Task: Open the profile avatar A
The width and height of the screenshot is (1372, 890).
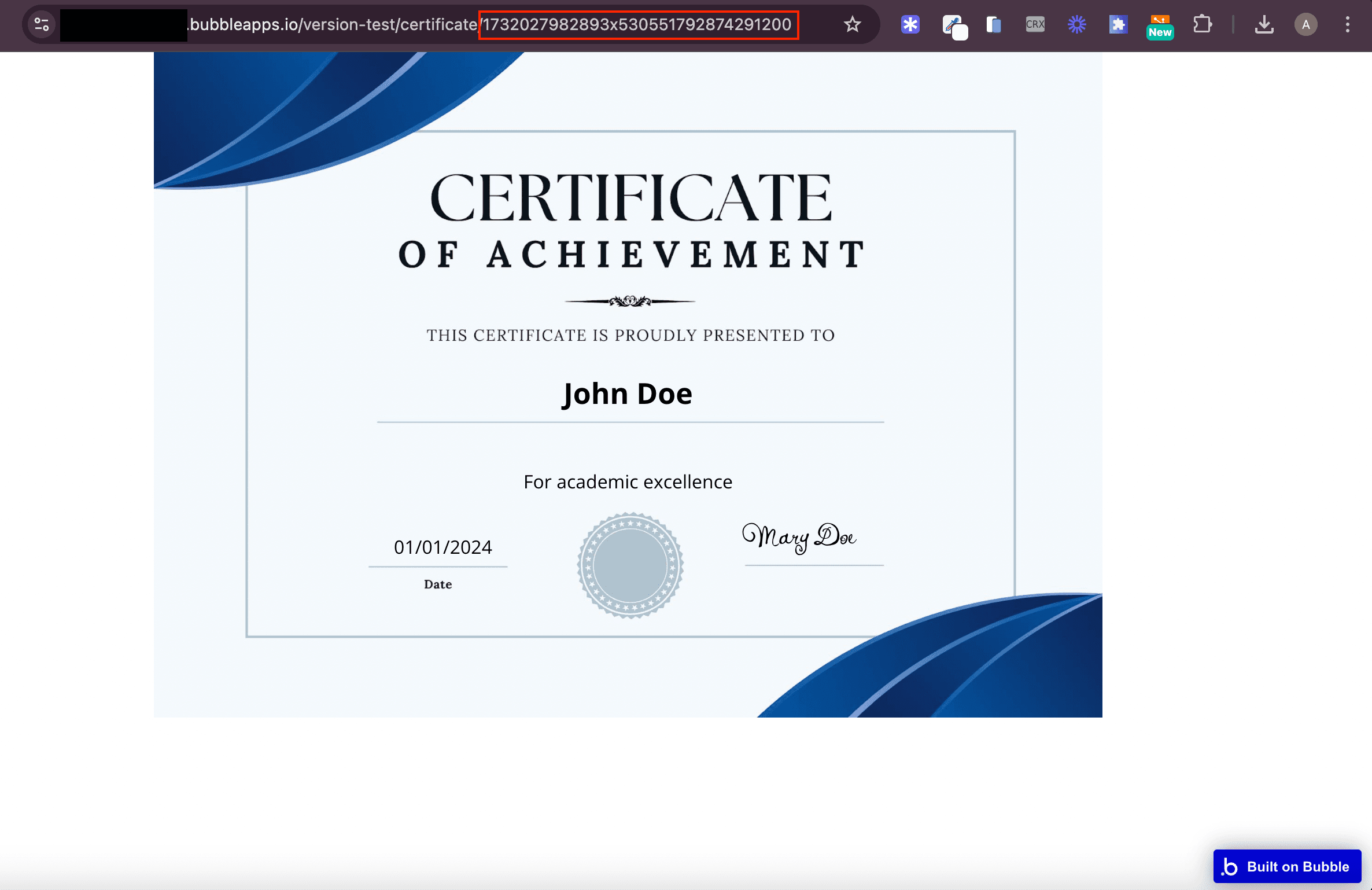Action: coord(1305,24)
